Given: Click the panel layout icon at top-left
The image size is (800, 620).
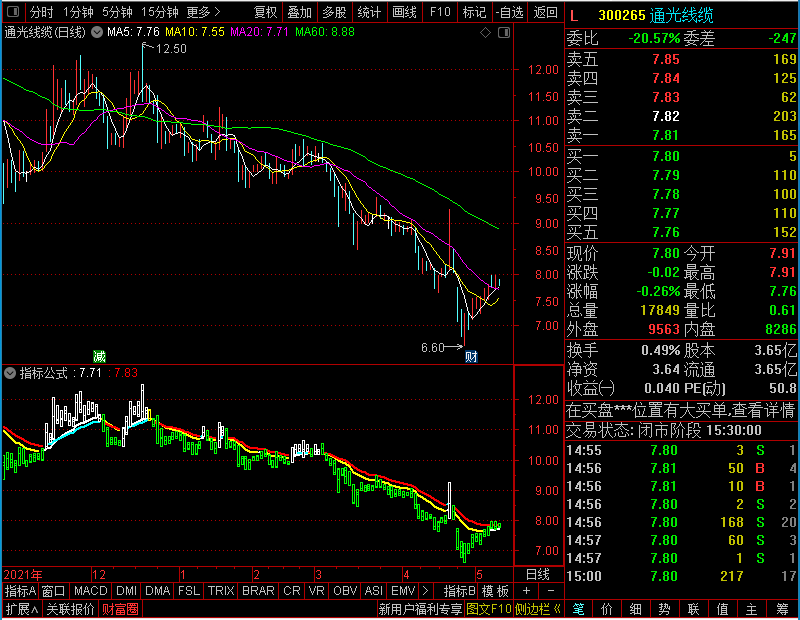Looking at the screenshot, I should [13, 12].
